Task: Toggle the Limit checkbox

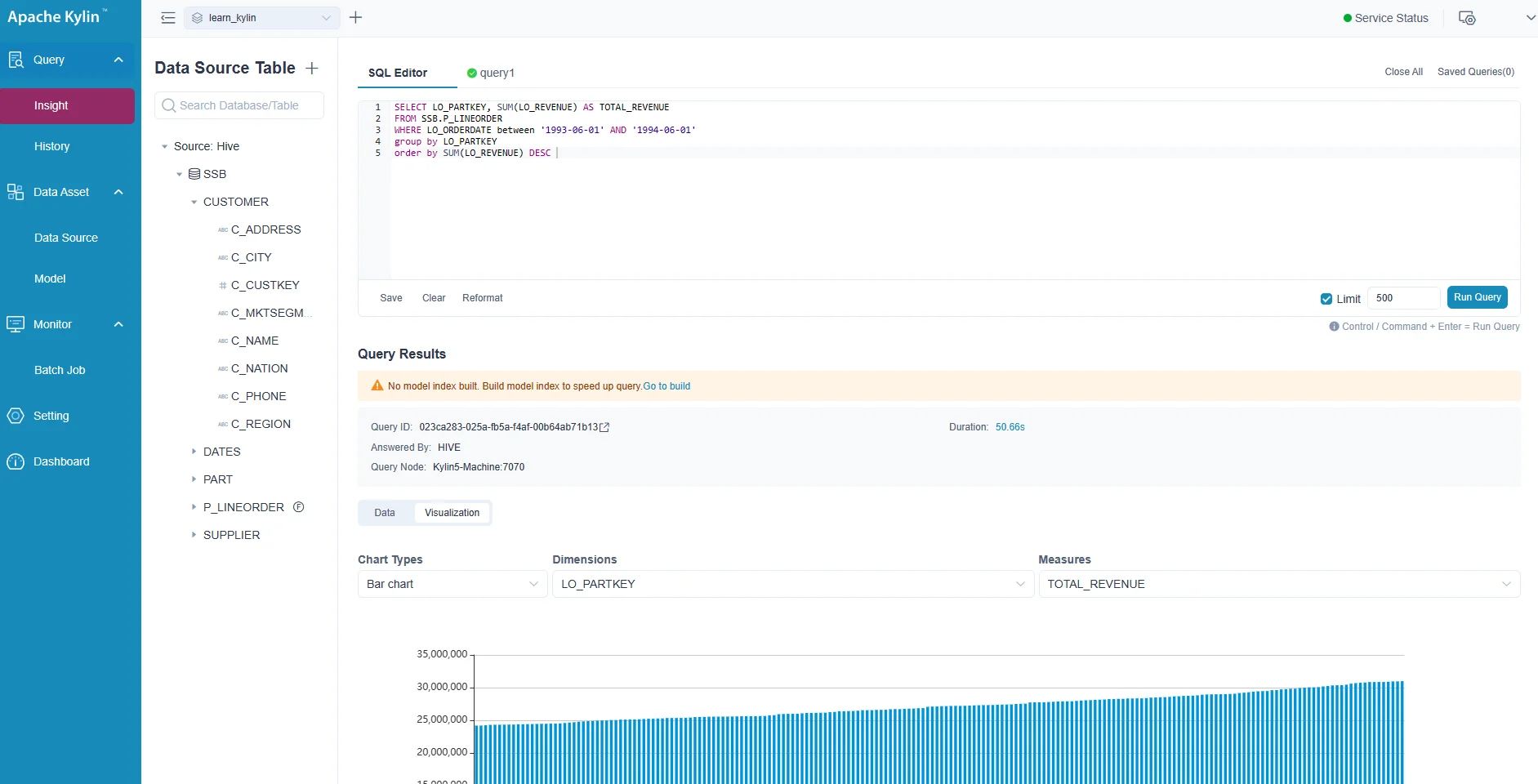Action: [1326, 299]
